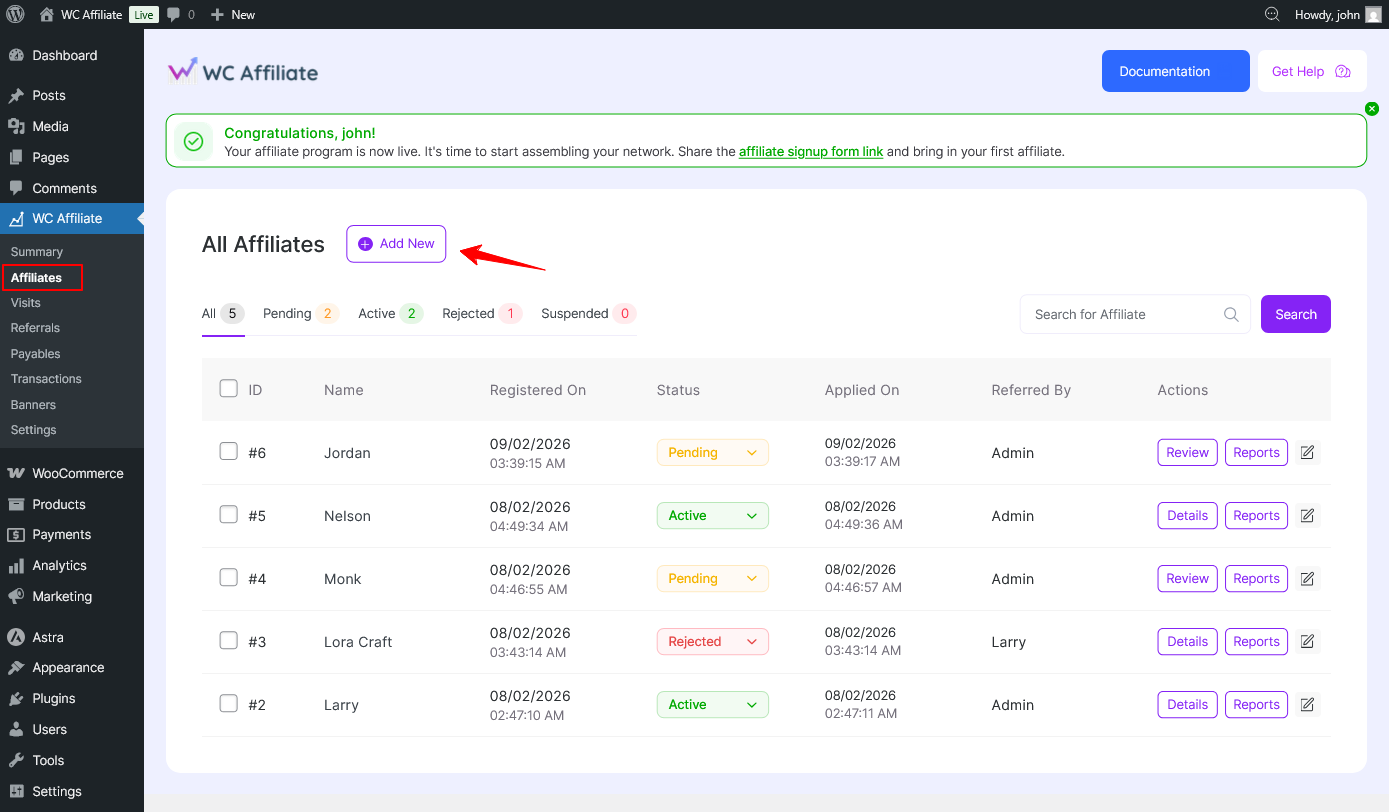Click into the Search for Affiliate field
This screenshot has height=812, width=1389.
pyautogui.click(x=1120, y=314)
